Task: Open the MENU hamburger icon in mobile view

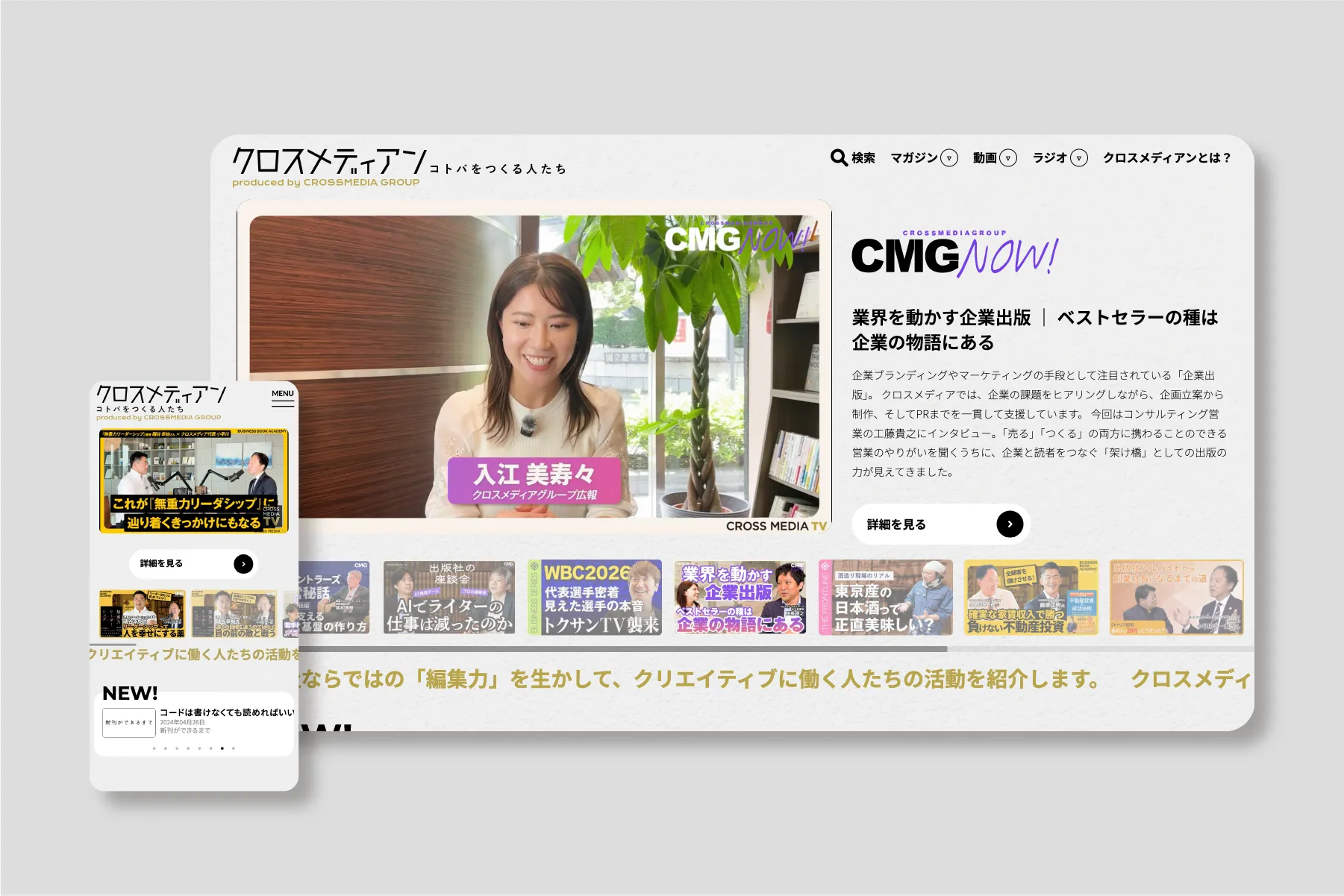Action: (x=283, y=398)
